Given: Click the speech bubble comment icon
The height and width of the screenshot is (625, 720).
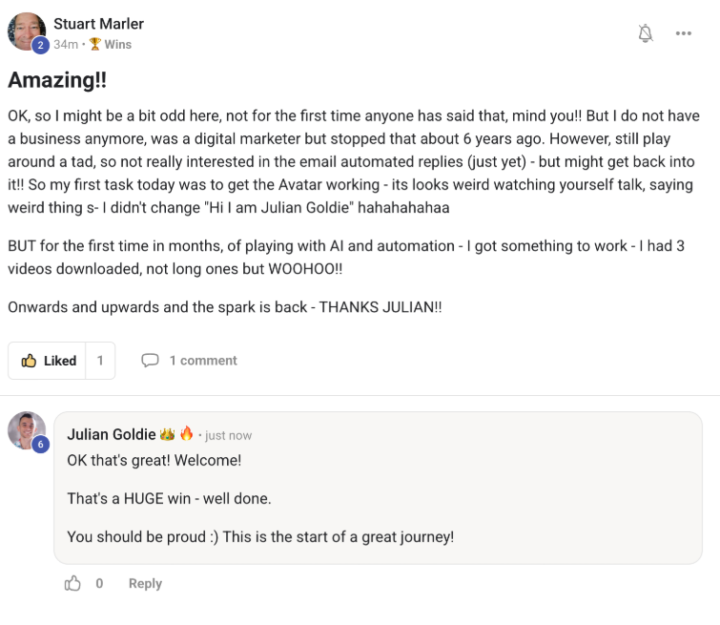Looking at the screenshot, I should [x=150, y=361].
